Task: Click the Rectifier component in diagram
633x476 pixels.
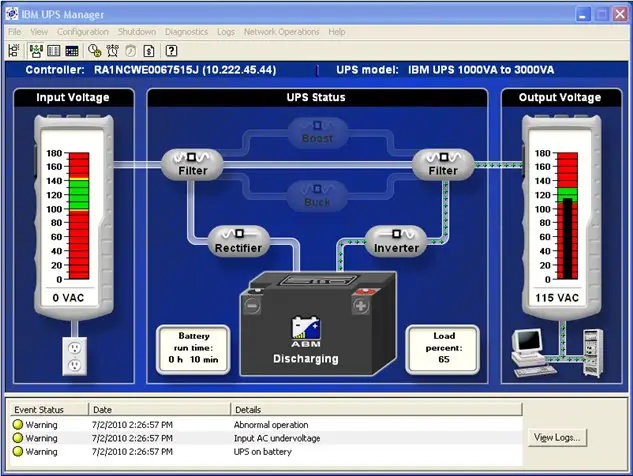Action: pos(239,241)
